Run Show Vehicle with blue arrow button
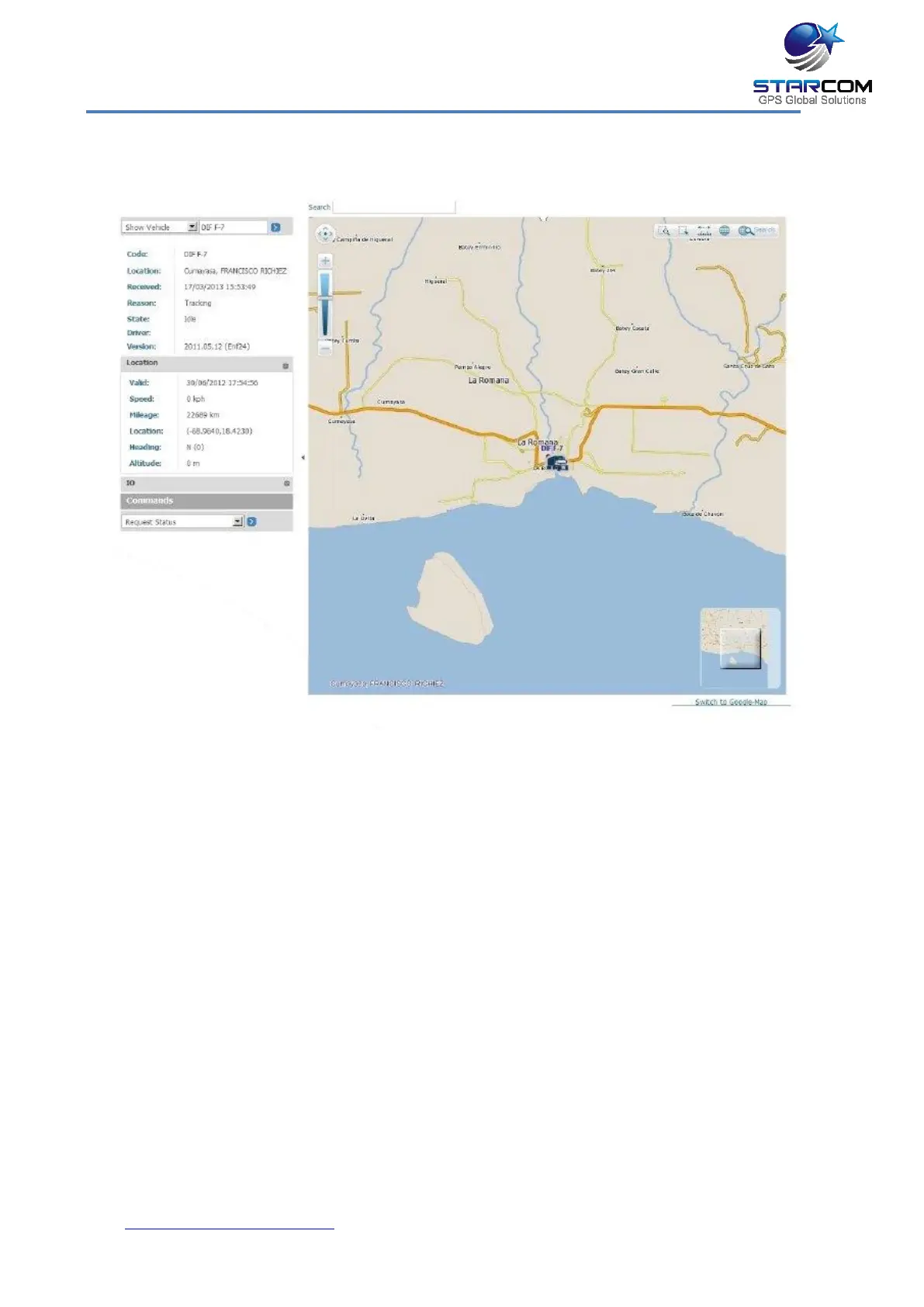 click(x=275, y=227)
